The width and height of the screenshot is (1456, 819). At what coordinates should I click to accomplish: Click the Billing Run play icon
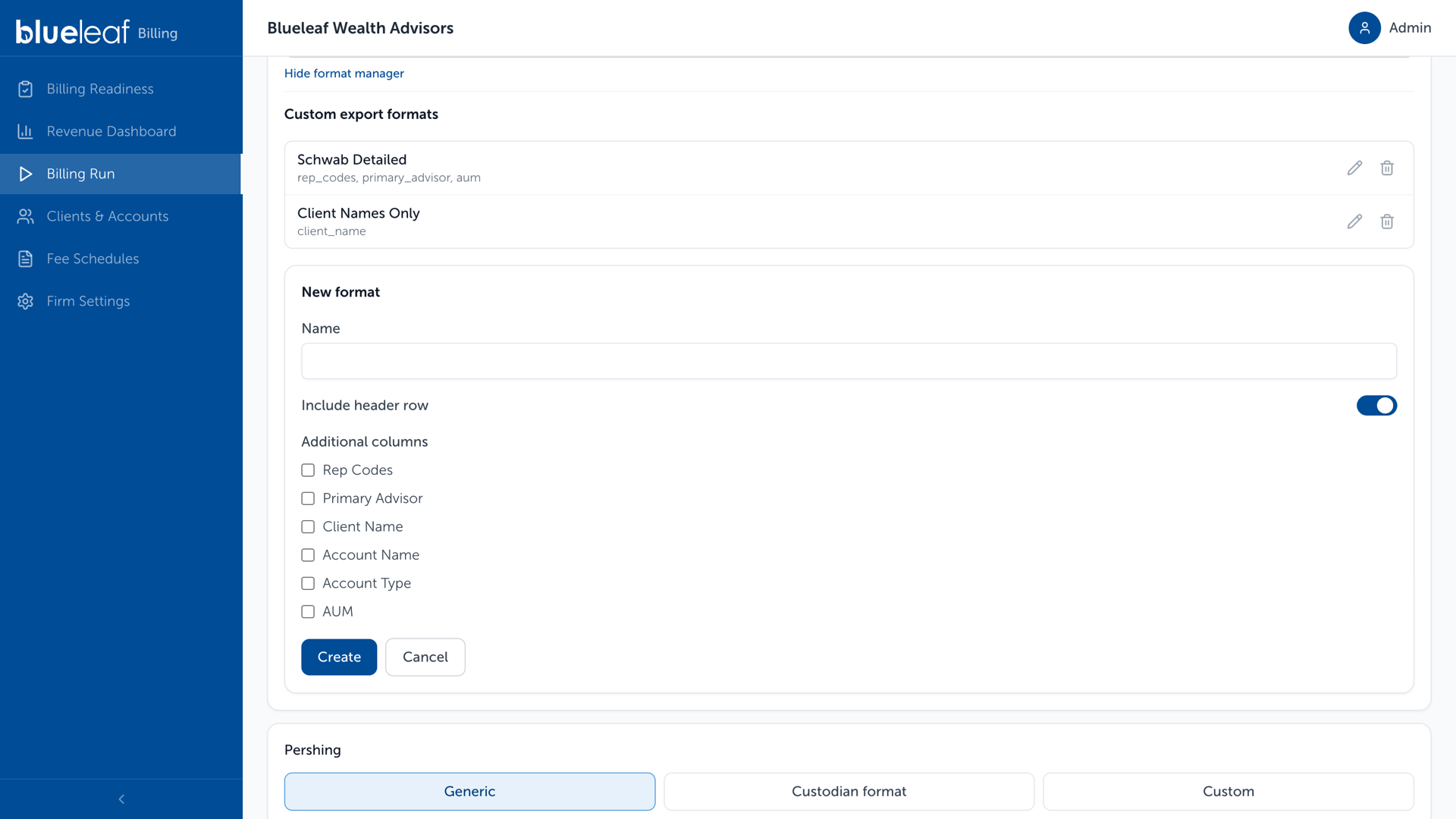[x=25, y=174]
